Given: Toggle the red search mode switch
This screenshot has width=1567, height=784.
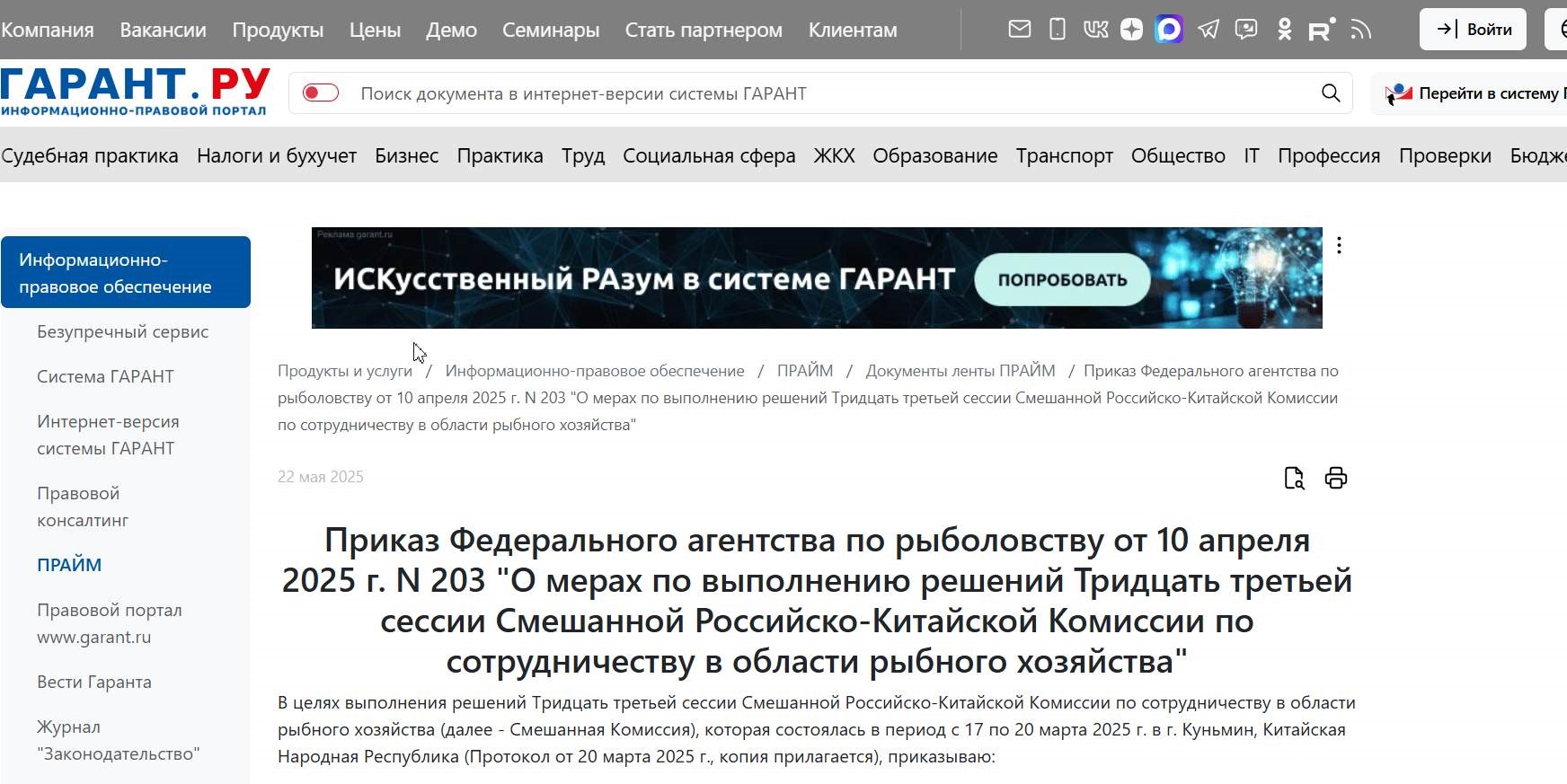Looking at the screenshot, I should point(321,93).
